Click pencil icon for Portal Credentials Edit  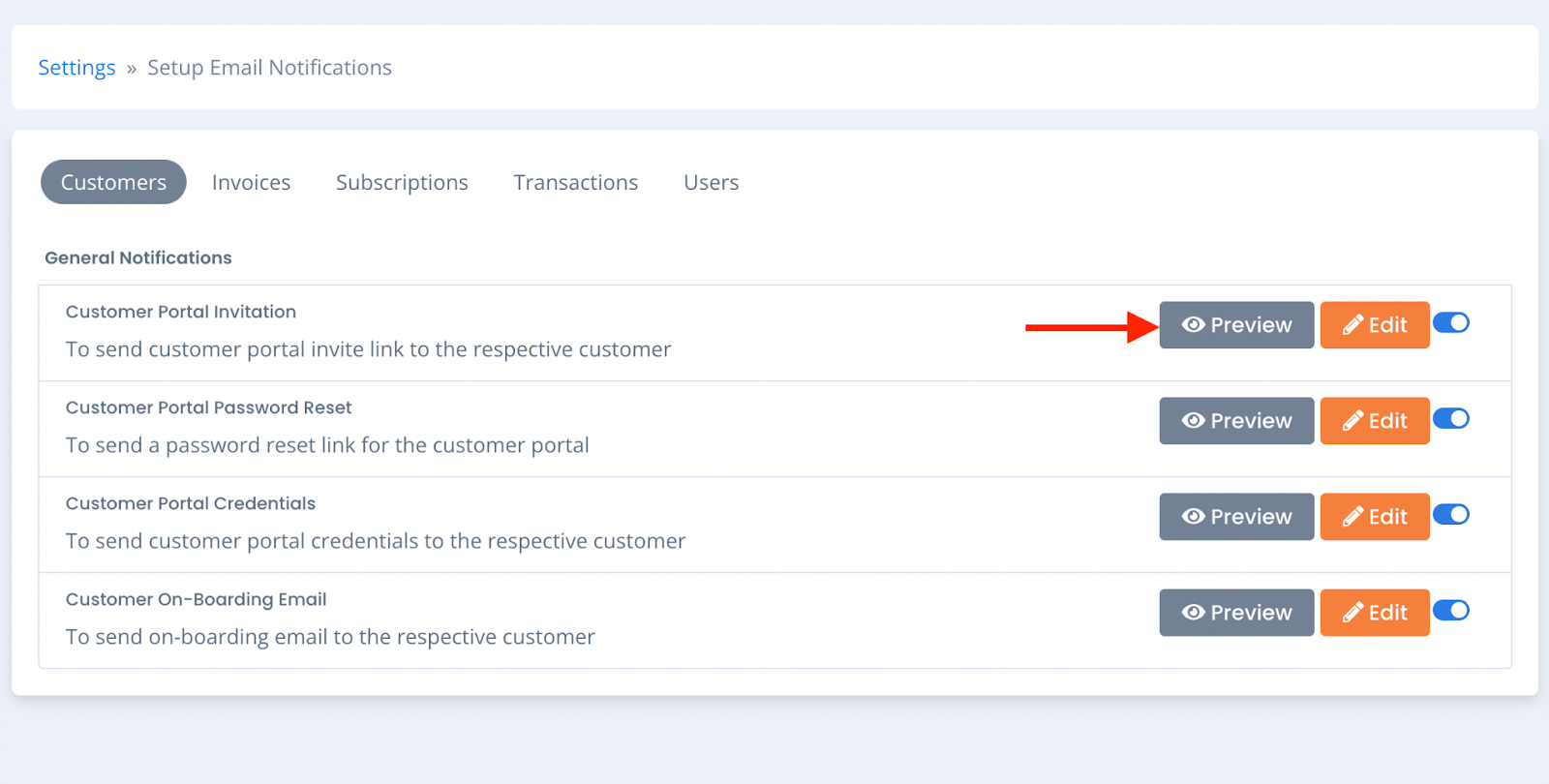(1352, 517)
